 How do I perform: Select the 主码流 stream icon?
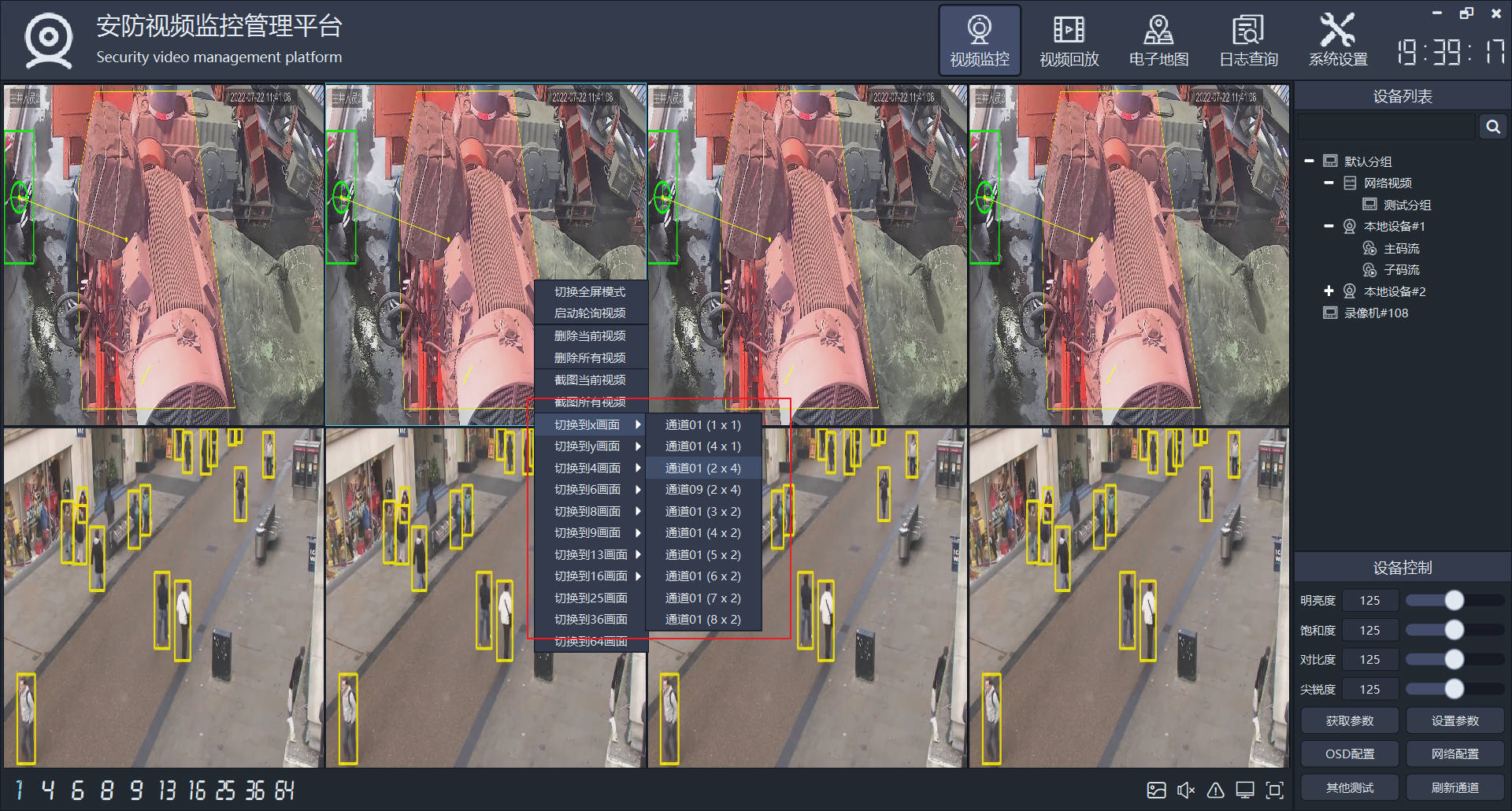pyautogui.click(x=1369, y=248)
